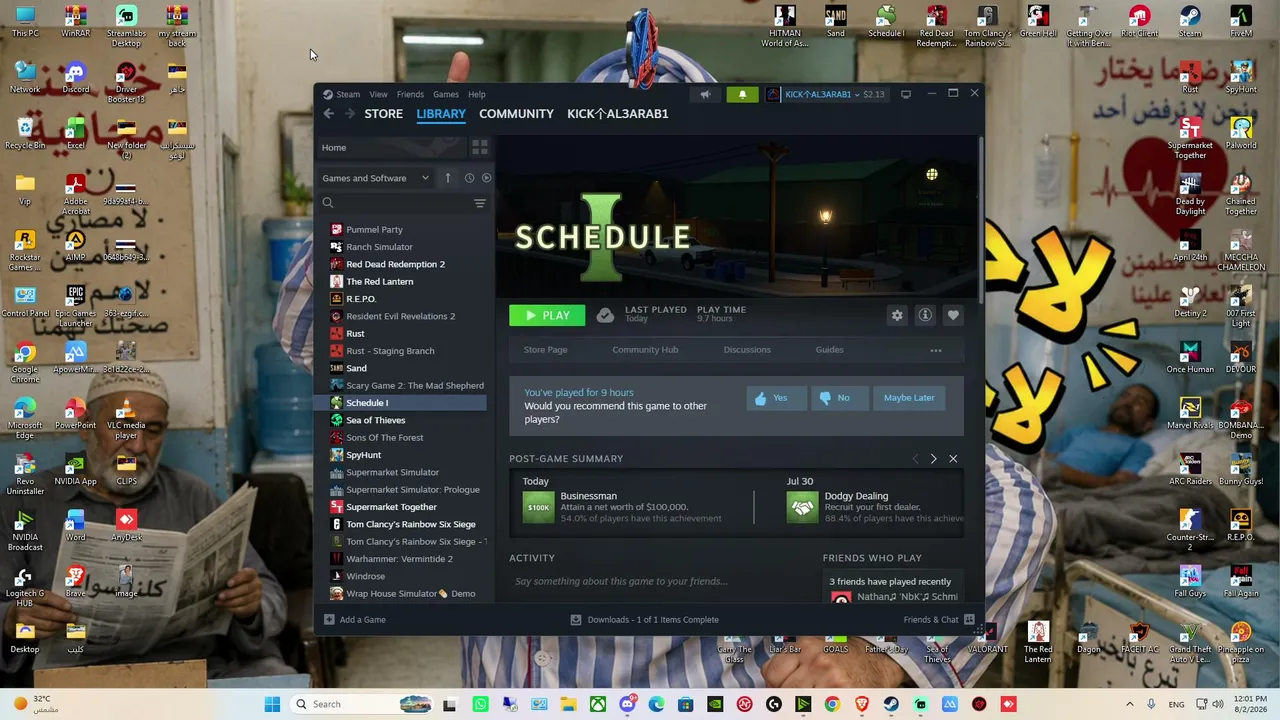Image resolution: width=1280 pixels, height=720 pixels.
Task: Open the Steam announcements megaphone icon
Action: (705, 95)
